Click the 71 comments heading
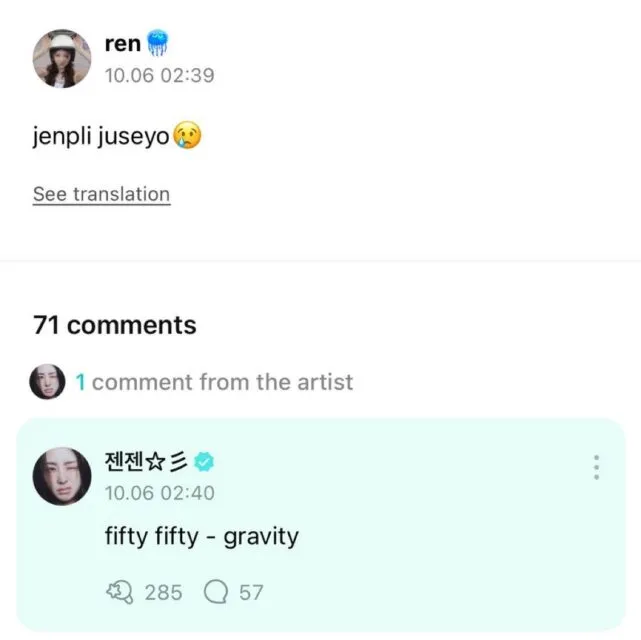Viewport: 641px width, 640px height. click(x=114, y=325)
